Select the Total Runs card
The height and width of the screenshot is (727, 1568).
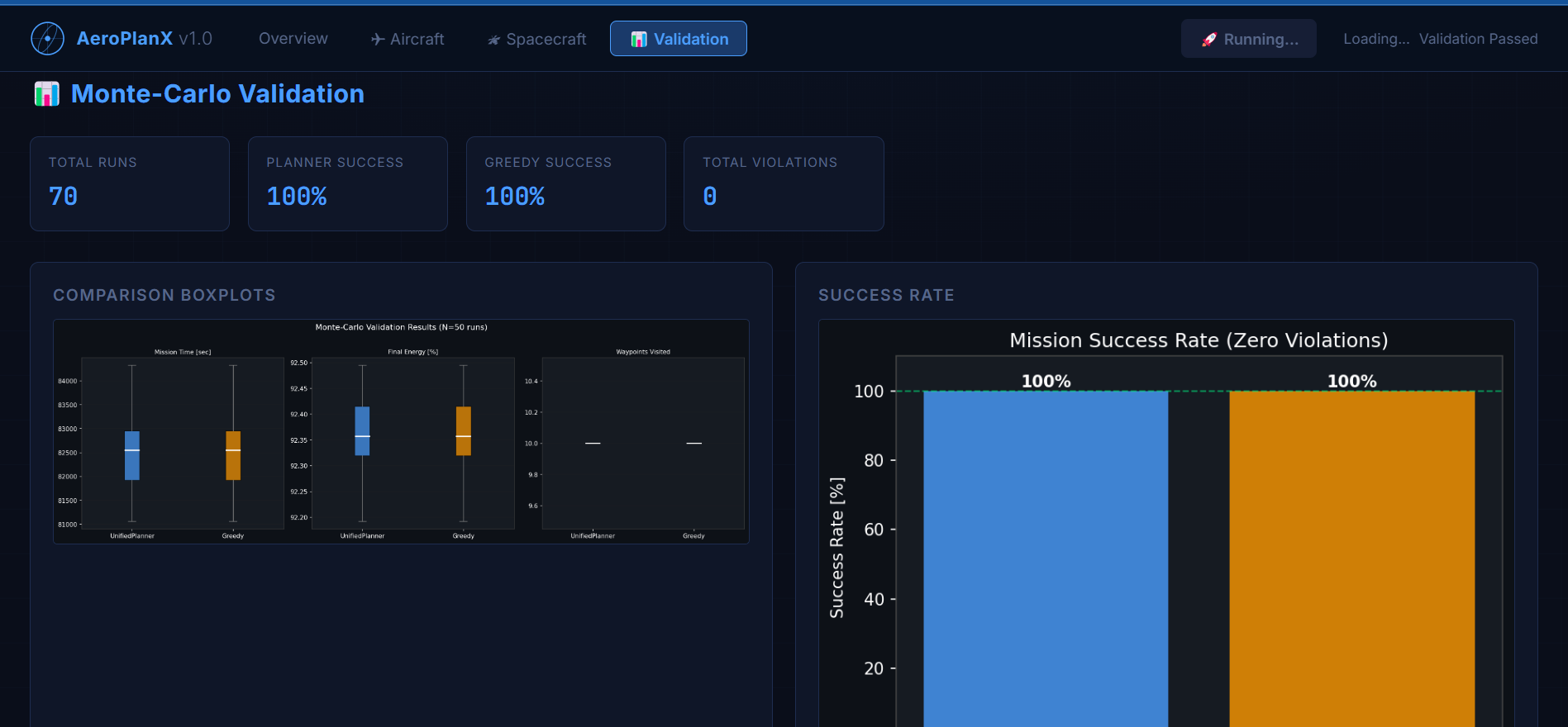point(130,183)
